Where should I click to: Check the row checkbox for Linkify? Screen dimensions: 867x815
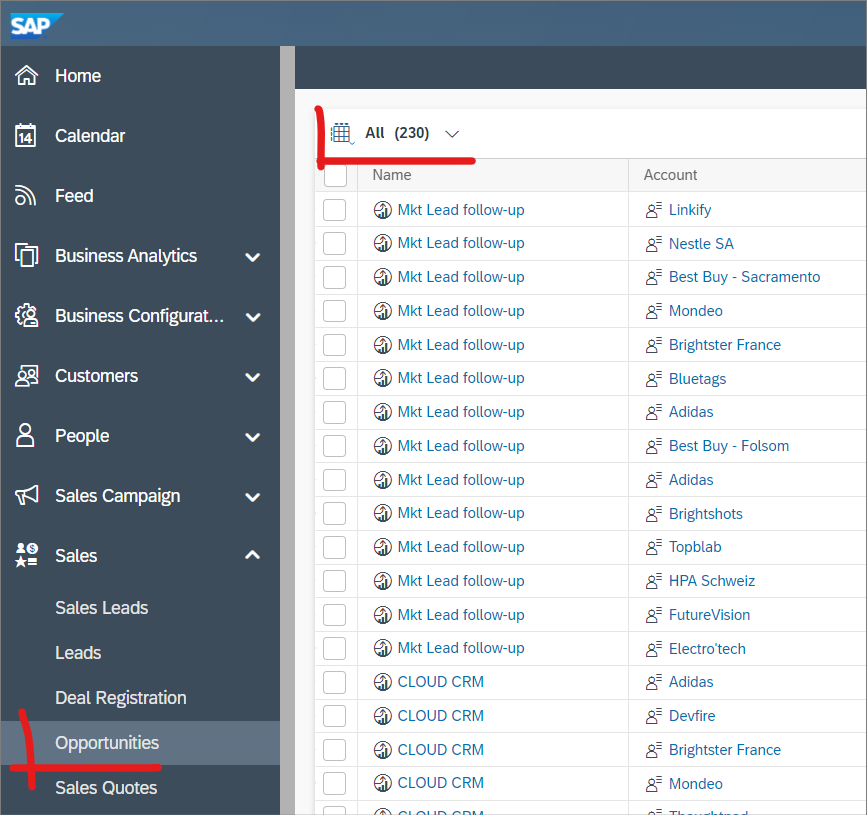pyautogui.click(x=335, y=210)
